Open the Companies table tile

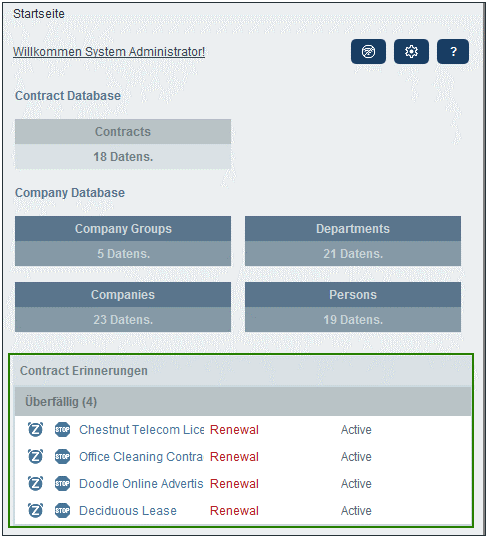pyautogui.click(x=123, y=307)
